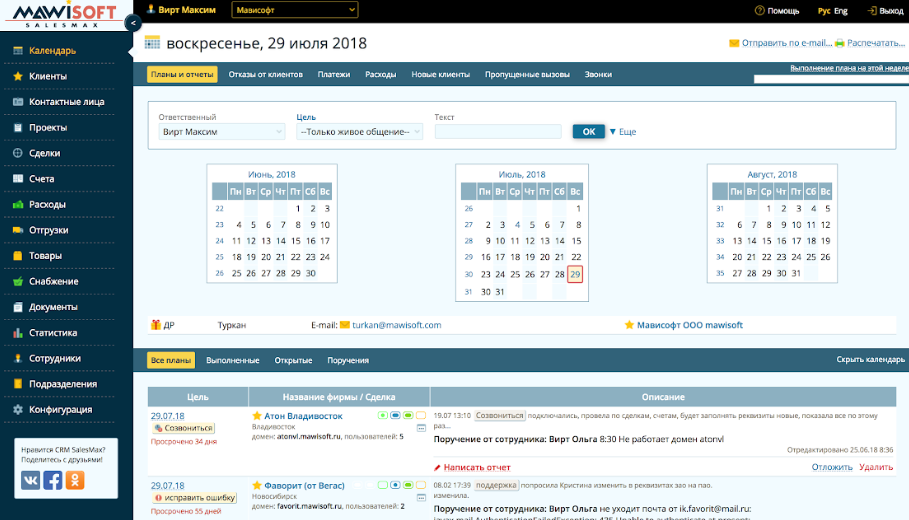This screenshot has height=520, width=909.
Task: Click the Configuration gear icon
Action: tap(18, 409)
